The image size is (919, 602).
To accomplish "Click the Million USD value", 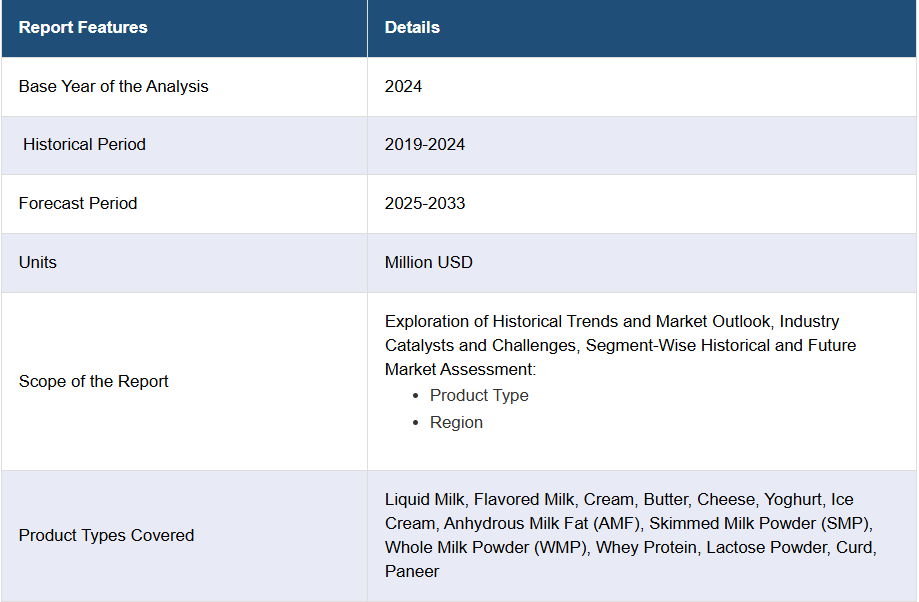I will 428,262.
